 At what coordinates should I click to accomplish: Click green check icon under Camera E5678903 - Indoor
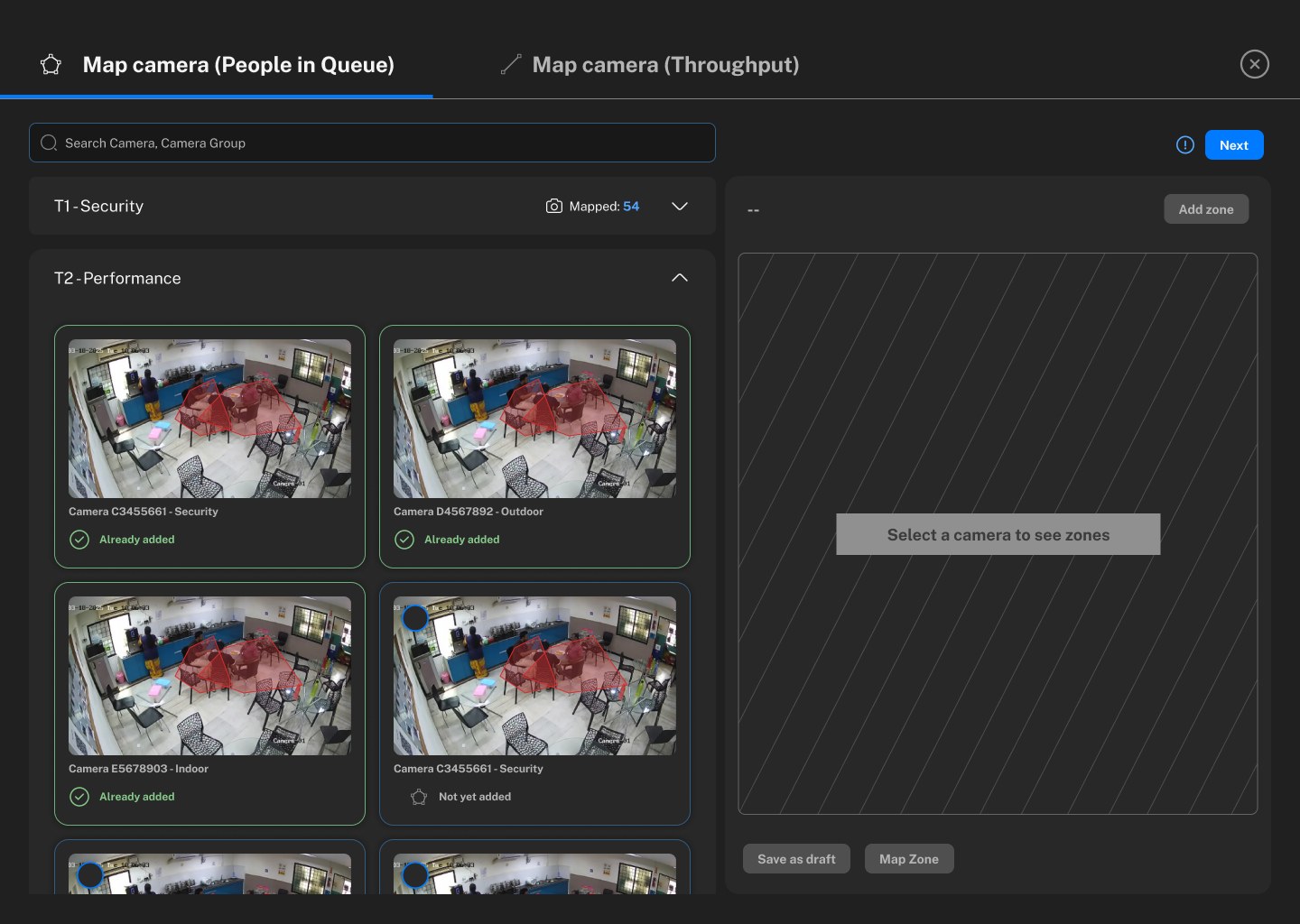[x=79, y=797]
